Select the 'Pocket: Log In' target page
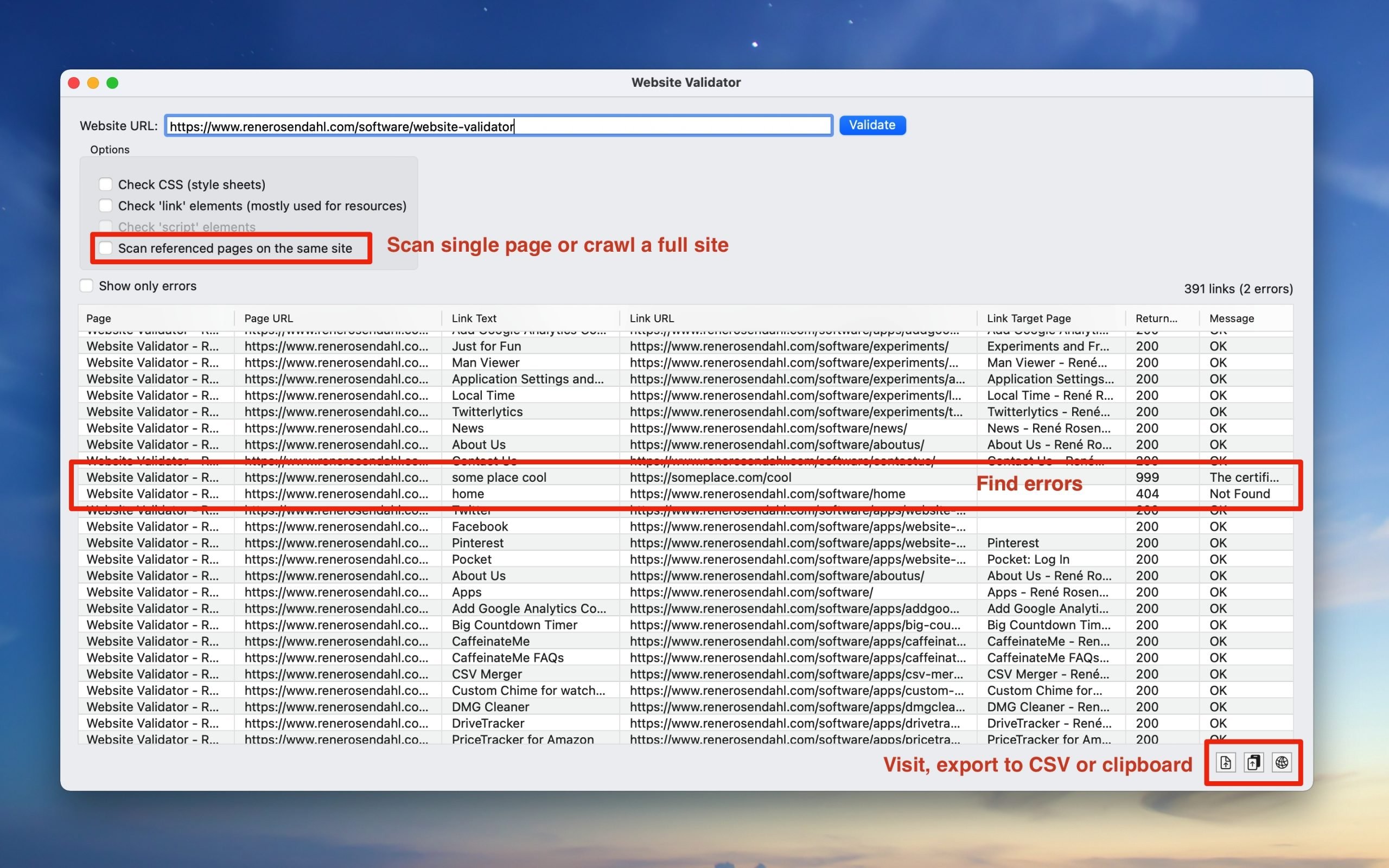Screen dimensions: 1389x868 1029,559
